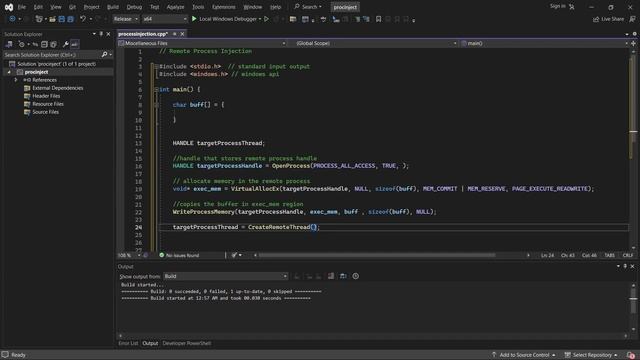640x360 pixels.
Task: Click CRLF line ending indicator
Action: coord(628,255)
